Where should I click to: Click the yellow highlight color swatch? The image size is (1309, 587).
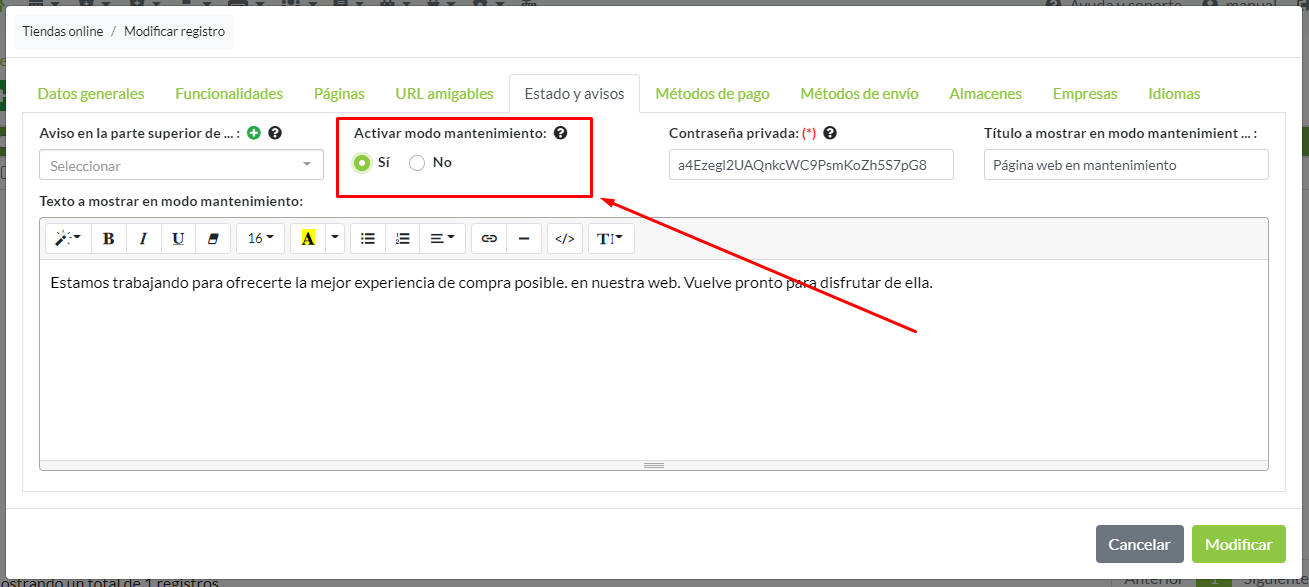tap(308, 238)
